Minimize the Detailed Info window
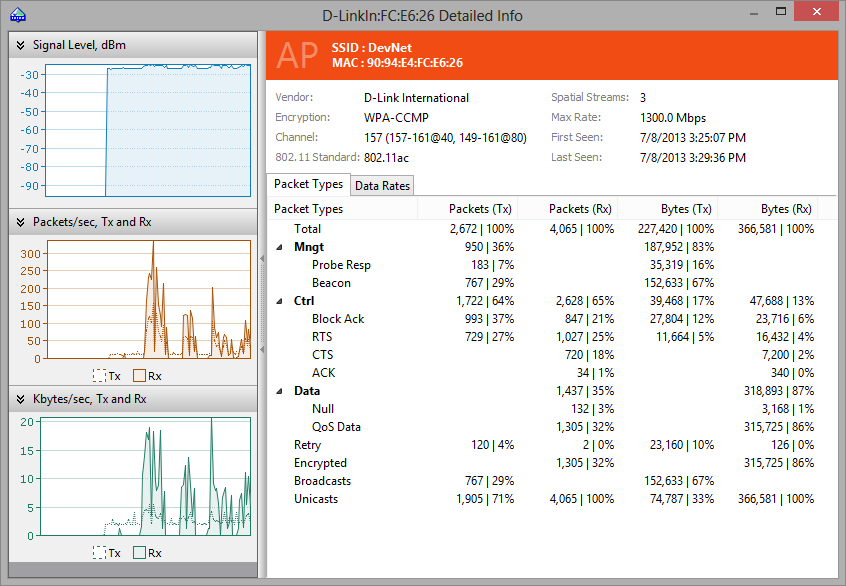846x586 pixels. pos(754,13)
